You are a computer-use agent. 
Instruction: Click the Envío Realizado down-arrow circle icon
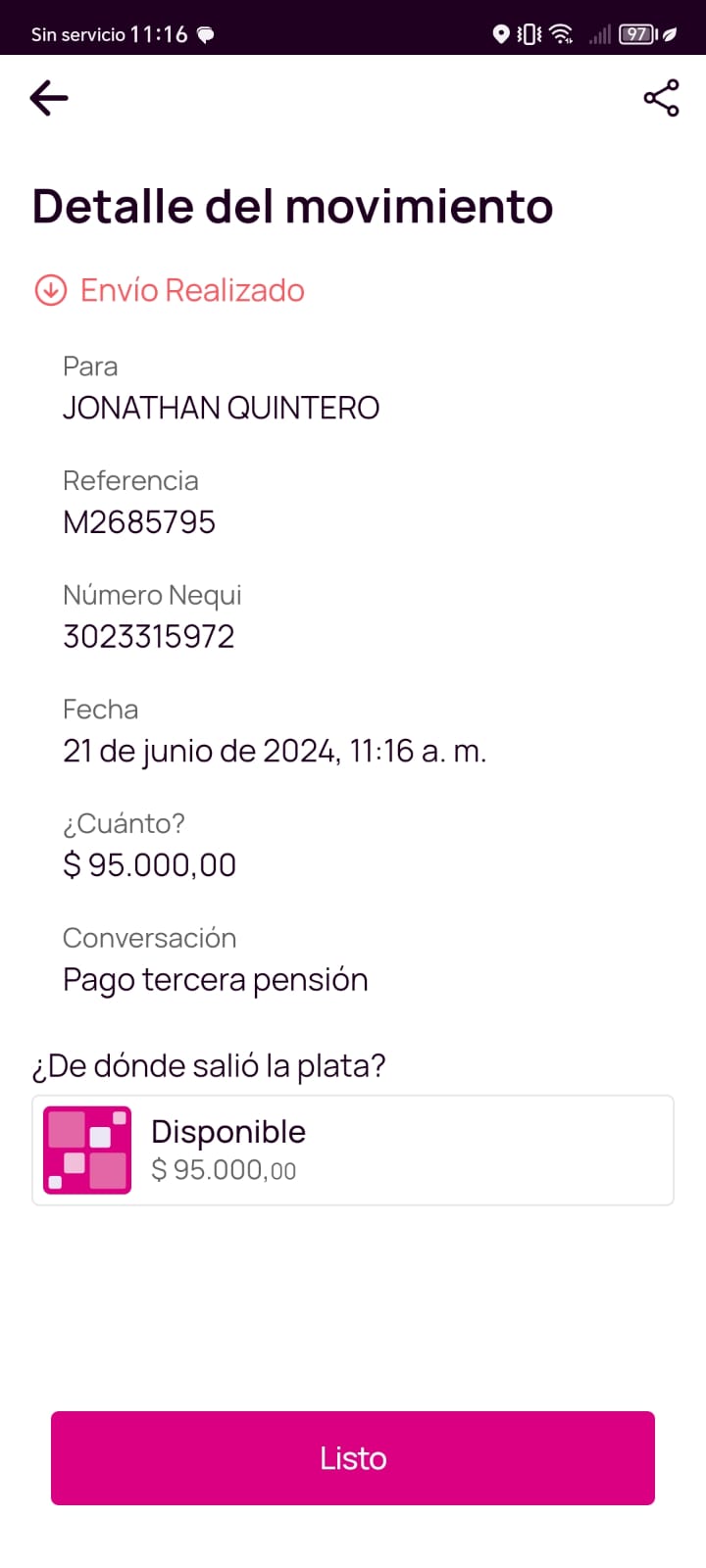(x=50, y=290)
